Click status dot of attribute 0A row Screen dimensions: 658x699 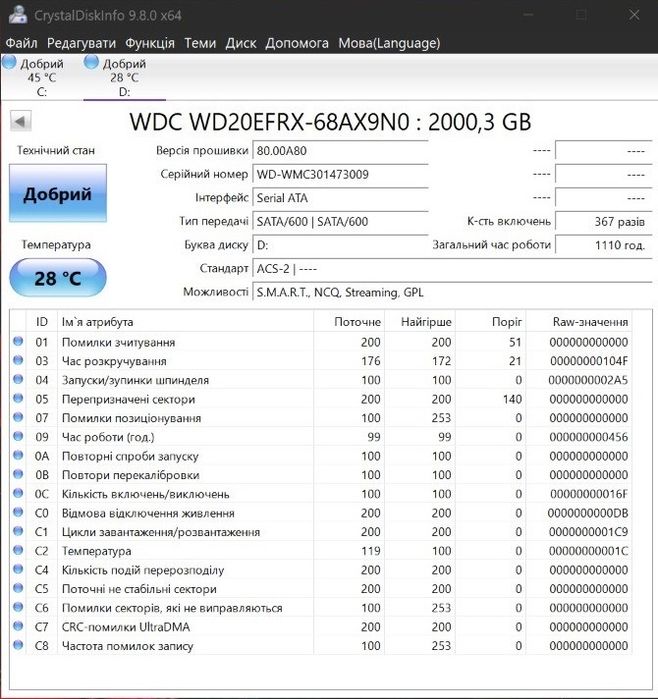pos(18,455)
